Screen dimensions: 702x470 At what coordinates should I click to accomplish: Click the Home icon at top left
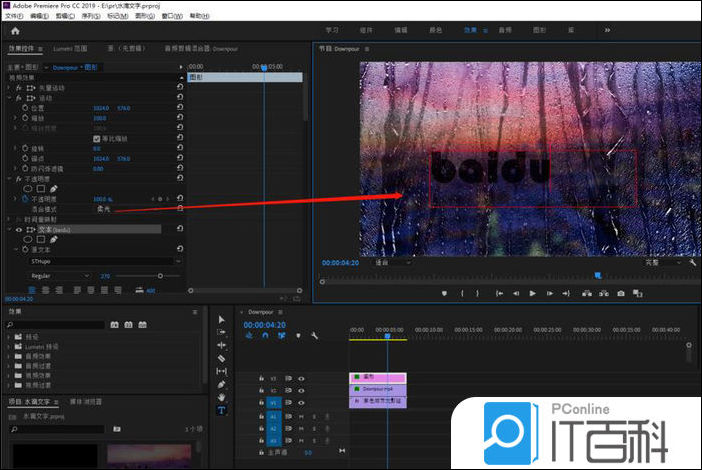coord(15,31)
